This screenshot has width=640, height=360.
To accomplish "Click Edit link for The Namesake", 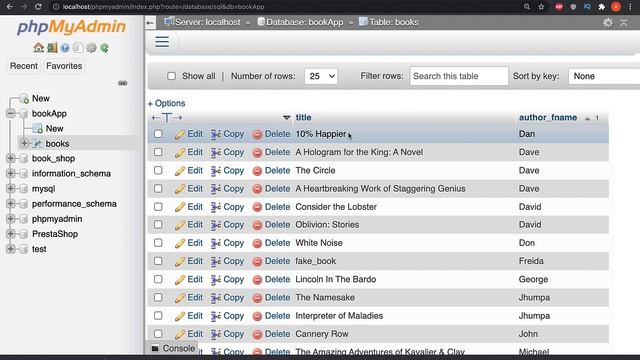I will pyautogui.click(x=195, y=298).
